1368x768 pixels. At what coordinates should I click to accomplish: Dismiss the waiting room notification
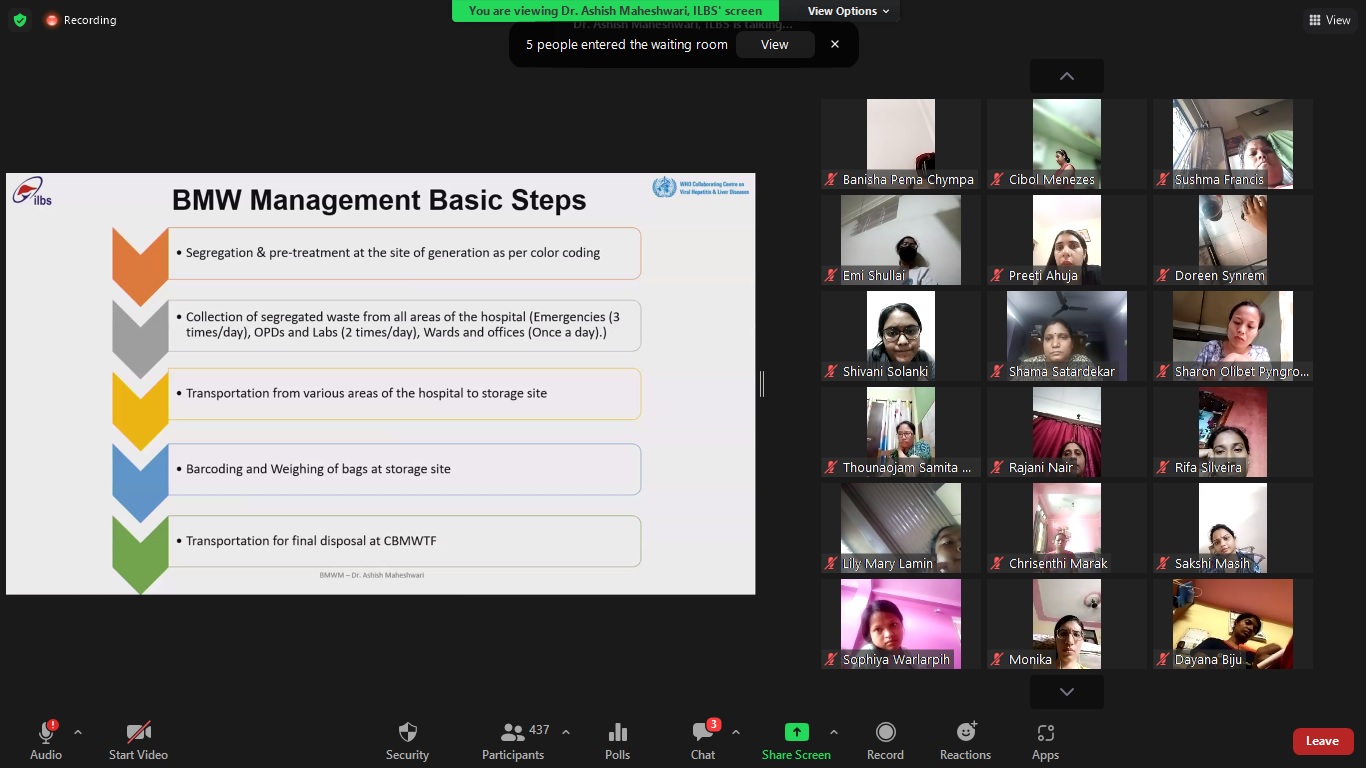(835, 44)
